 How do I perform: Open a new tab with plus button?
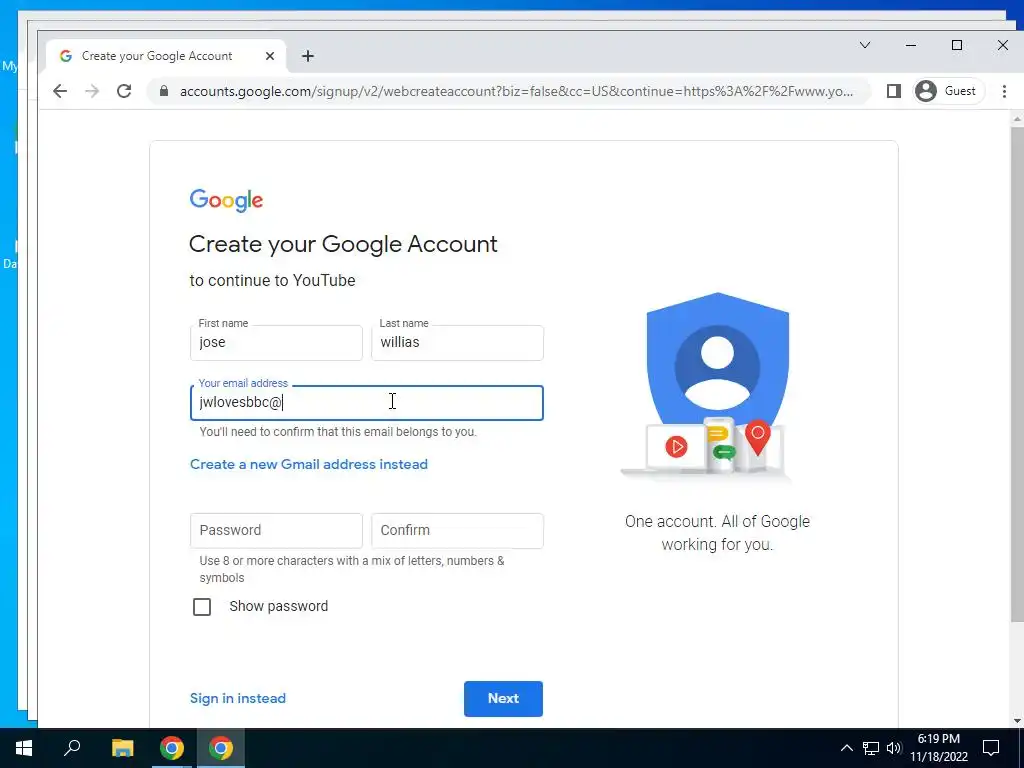pos(308,56)
